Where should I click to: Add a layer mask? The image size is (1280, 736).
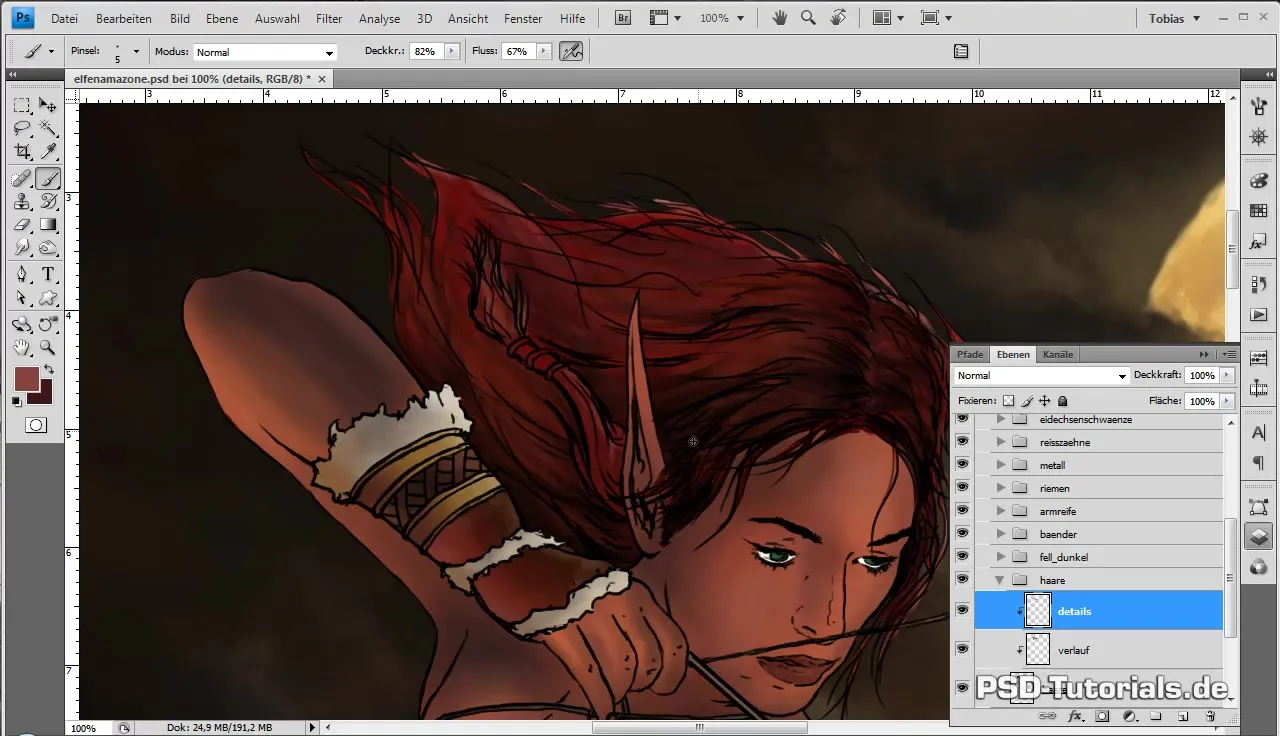[x=1102, y=716]
